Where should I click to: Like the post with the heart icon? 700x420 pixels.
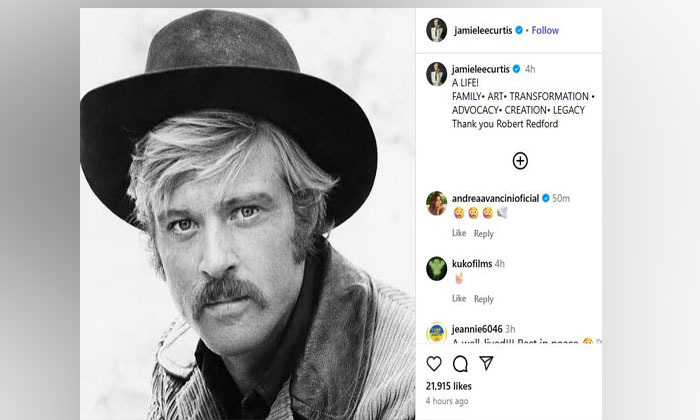[x=434, y=362]
